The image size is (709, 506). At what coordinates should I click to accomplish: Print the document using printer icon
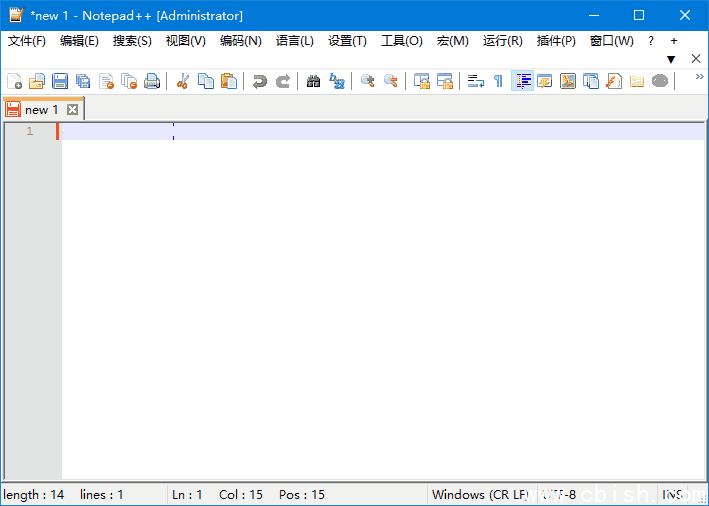click(152, 81)
